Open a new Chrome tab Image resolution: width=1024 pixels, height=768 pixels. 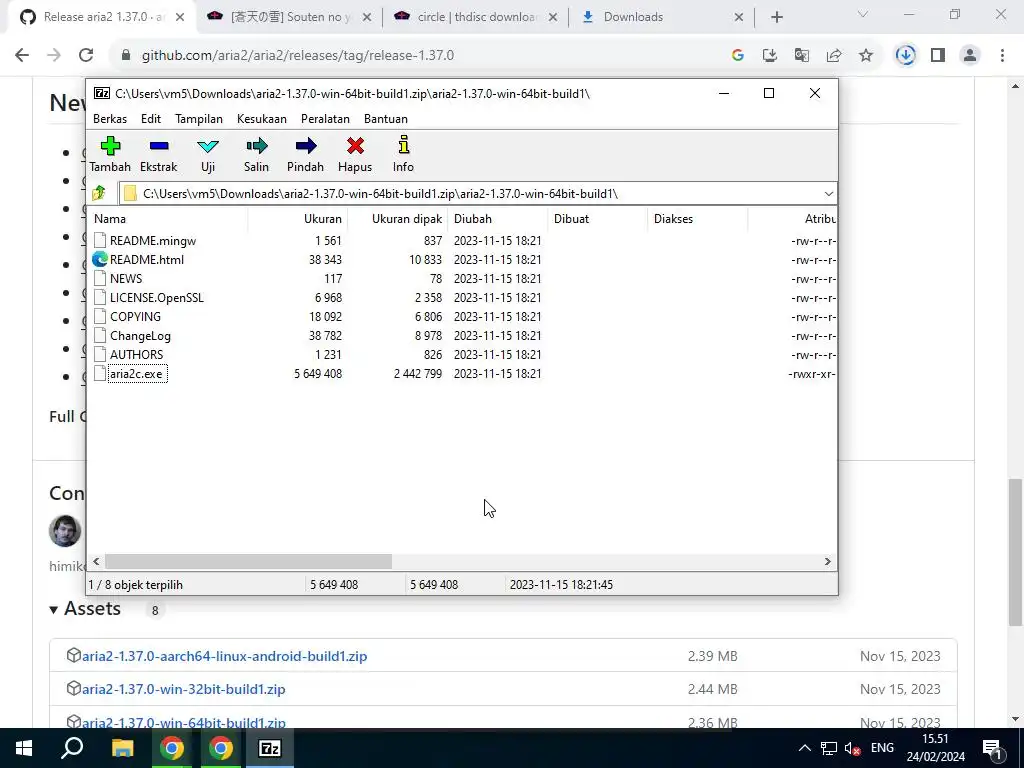[x=776, y=17]
